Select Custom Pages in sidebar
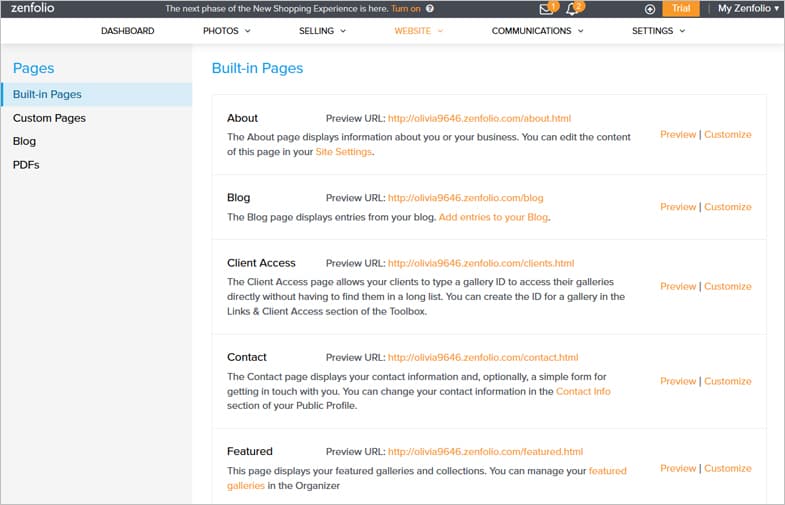This screenshot has width=785, height=505. click(49, 118)
